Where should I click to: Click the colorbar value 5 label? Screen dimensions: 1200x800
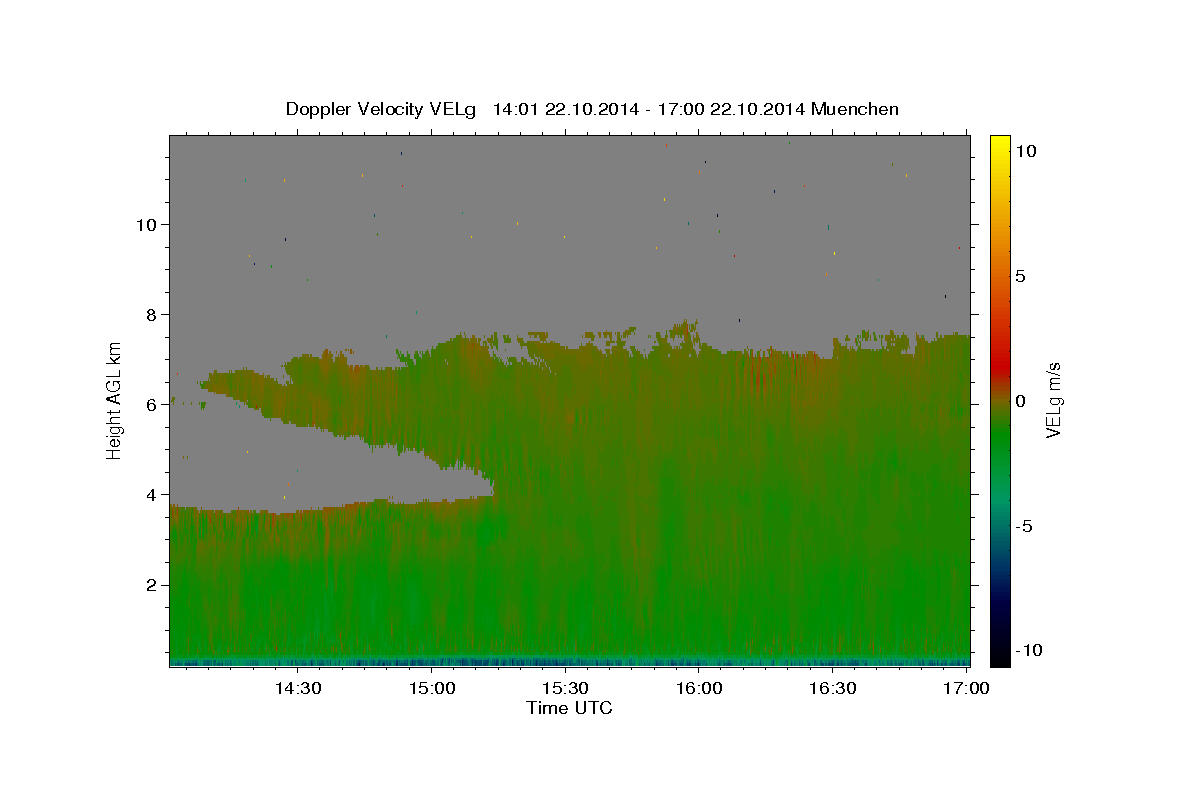tap(1020, 276)
